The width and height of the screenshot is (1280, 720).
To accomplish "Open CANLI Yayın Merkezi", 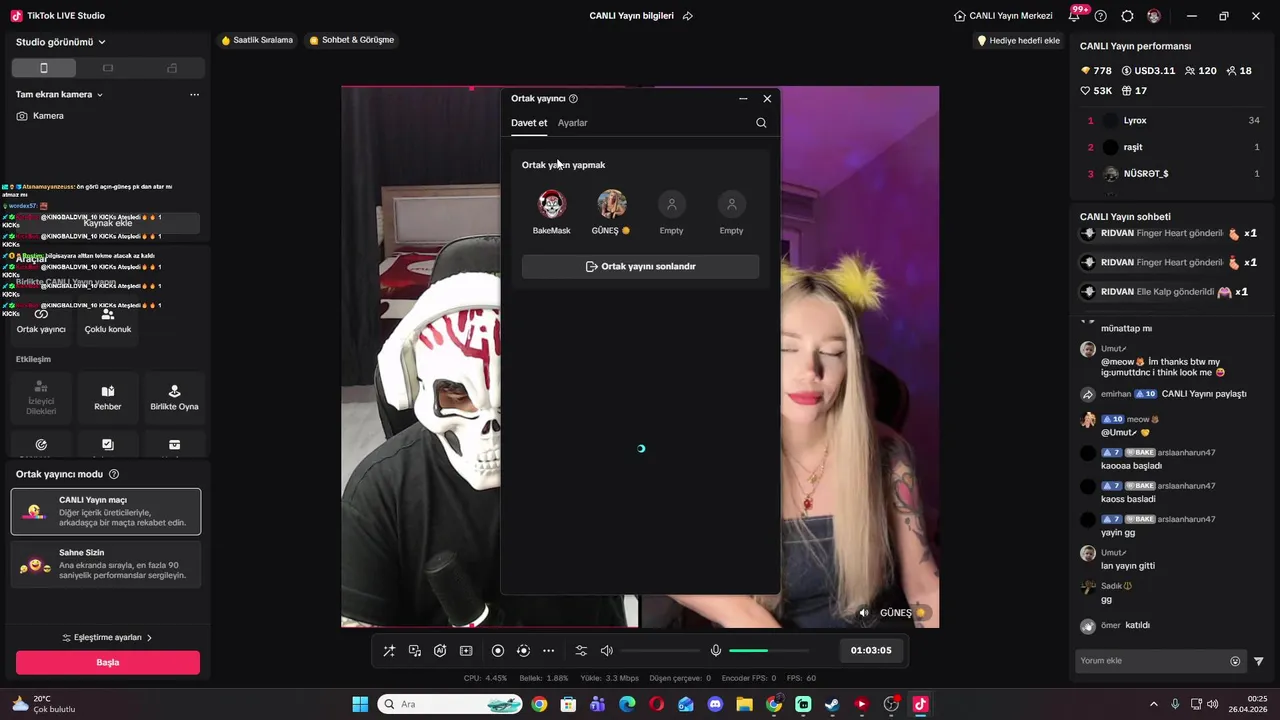I will 1003,16.
